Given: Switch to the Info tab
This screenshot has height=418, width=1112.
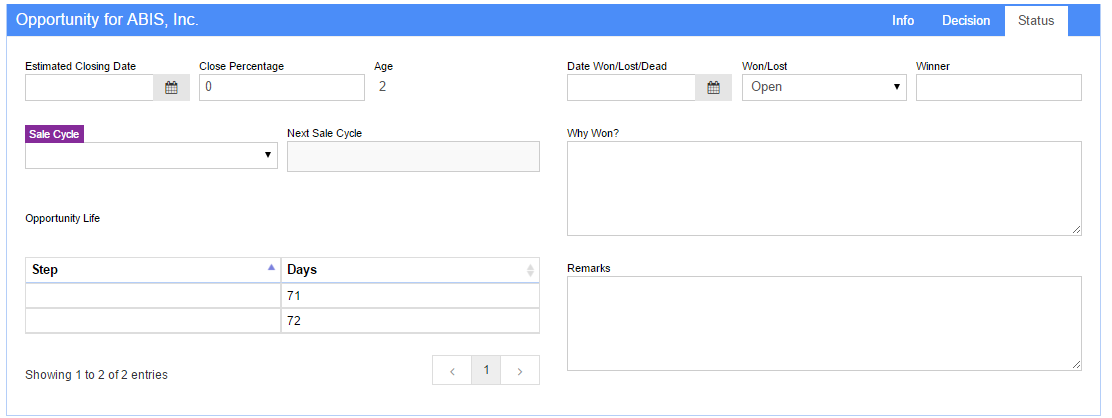Looking at the screenshot, I should coord(903,21).
